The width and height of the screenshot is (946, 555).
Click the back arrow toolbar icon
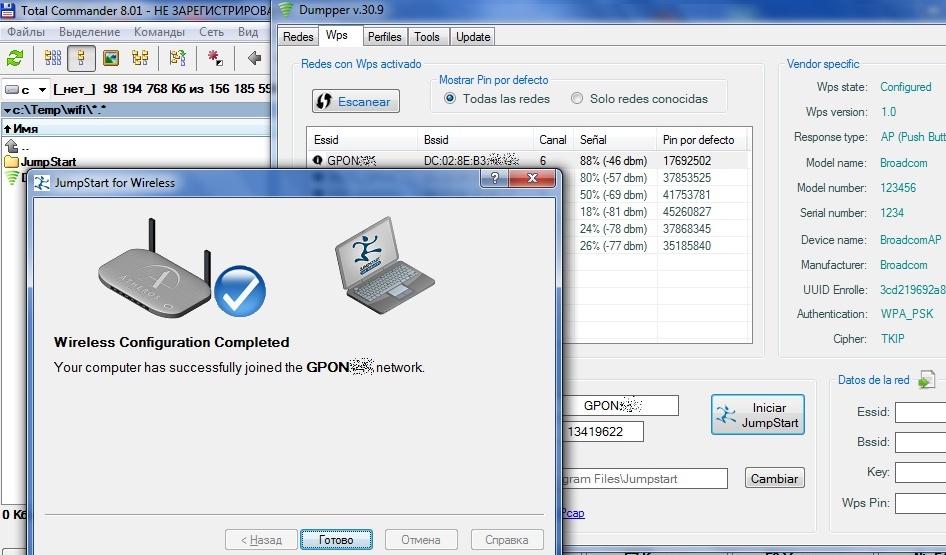pos(254,58)
